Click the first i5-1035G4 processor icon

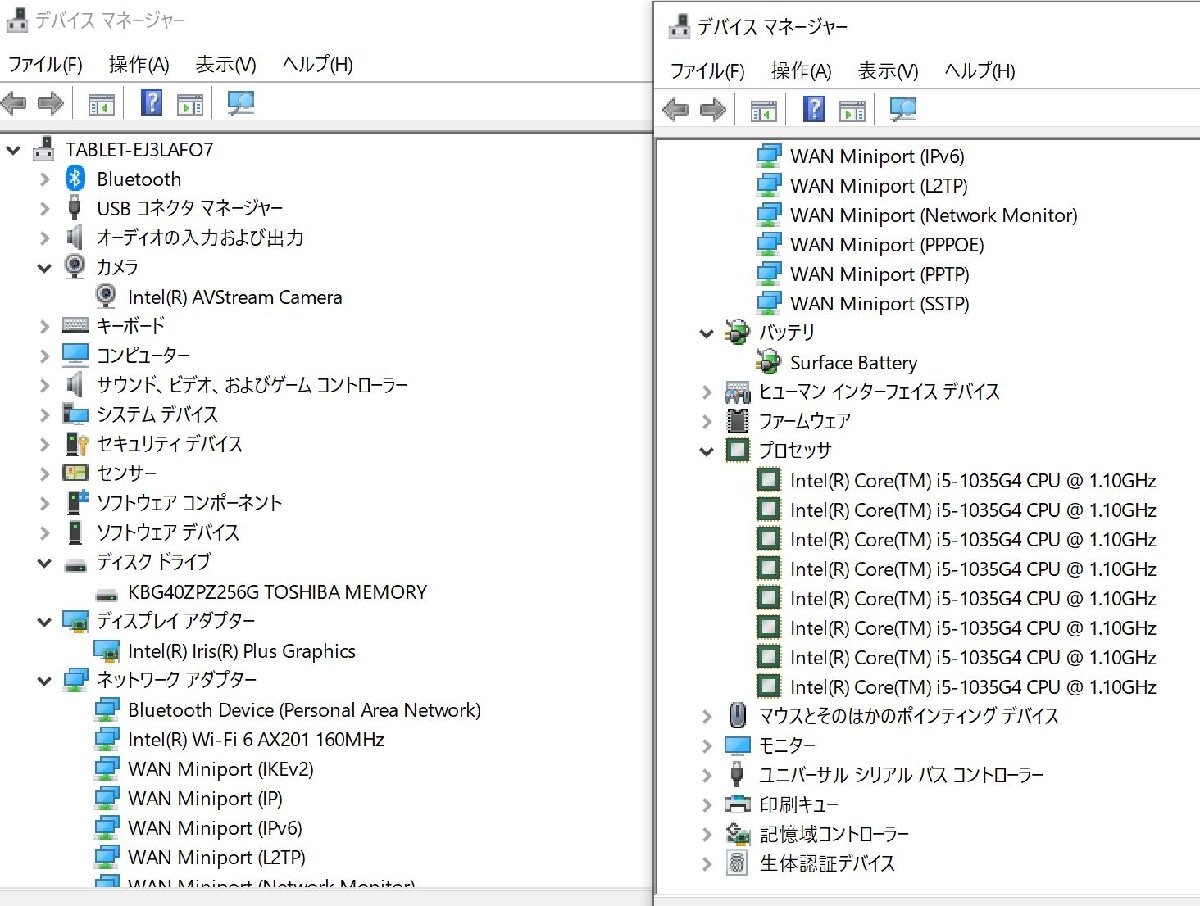click(x=768, y=480)
